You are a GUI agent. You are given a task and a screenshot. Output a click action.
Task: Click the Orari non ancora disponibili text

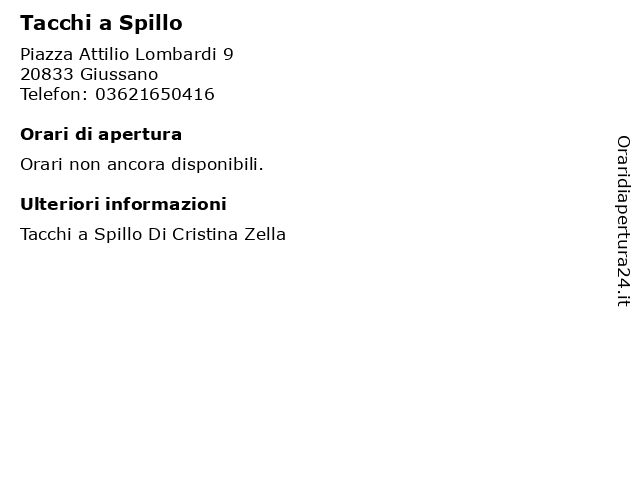[142, 164]
